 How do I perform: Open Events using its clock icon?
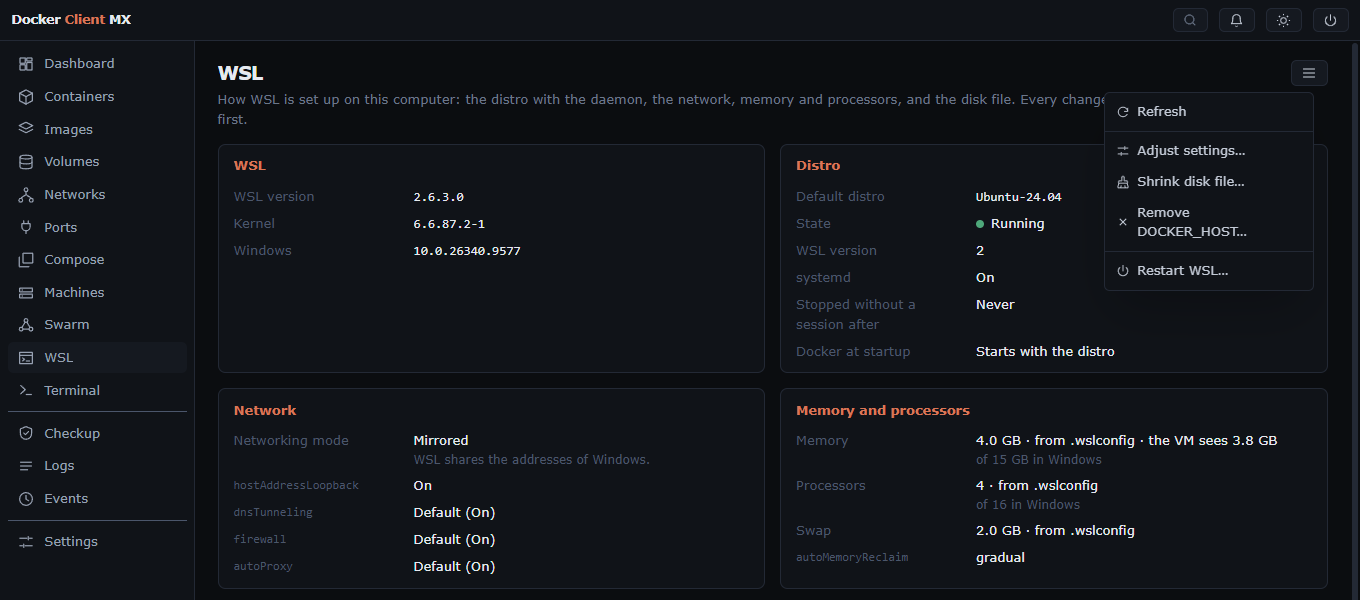point(26,499)
